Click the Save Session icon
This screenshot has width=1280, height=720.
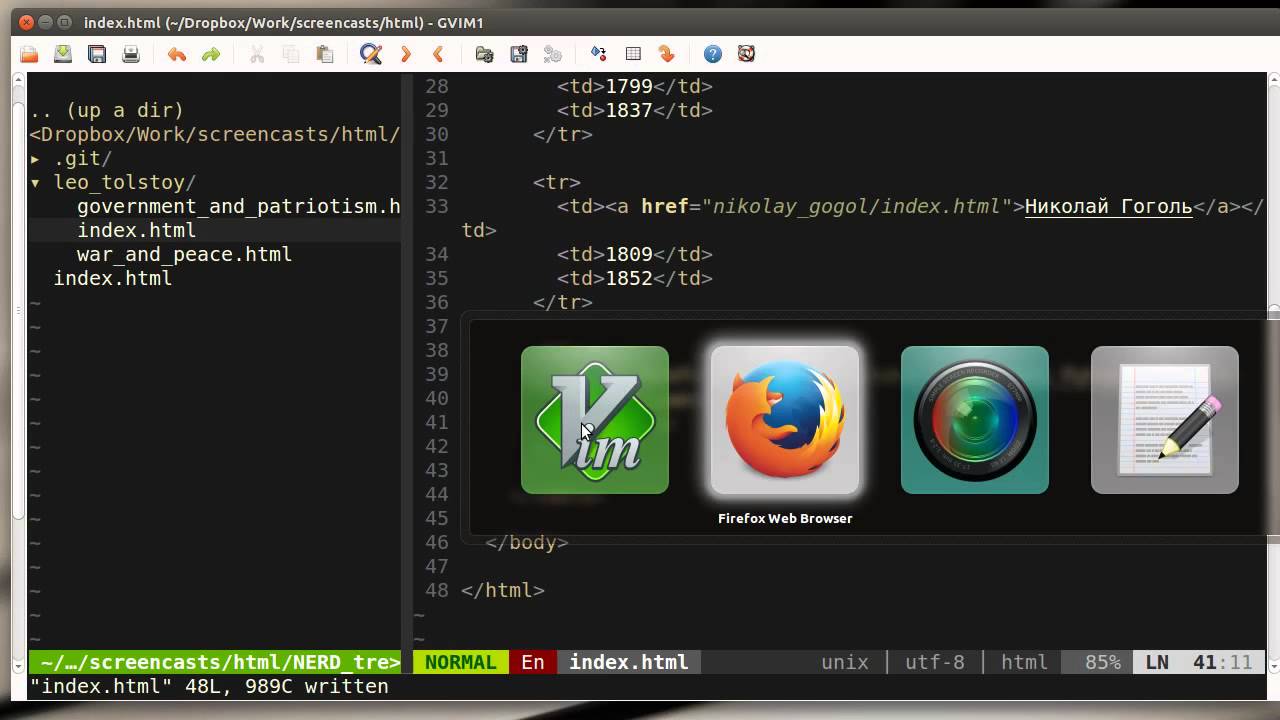point(519,54)
